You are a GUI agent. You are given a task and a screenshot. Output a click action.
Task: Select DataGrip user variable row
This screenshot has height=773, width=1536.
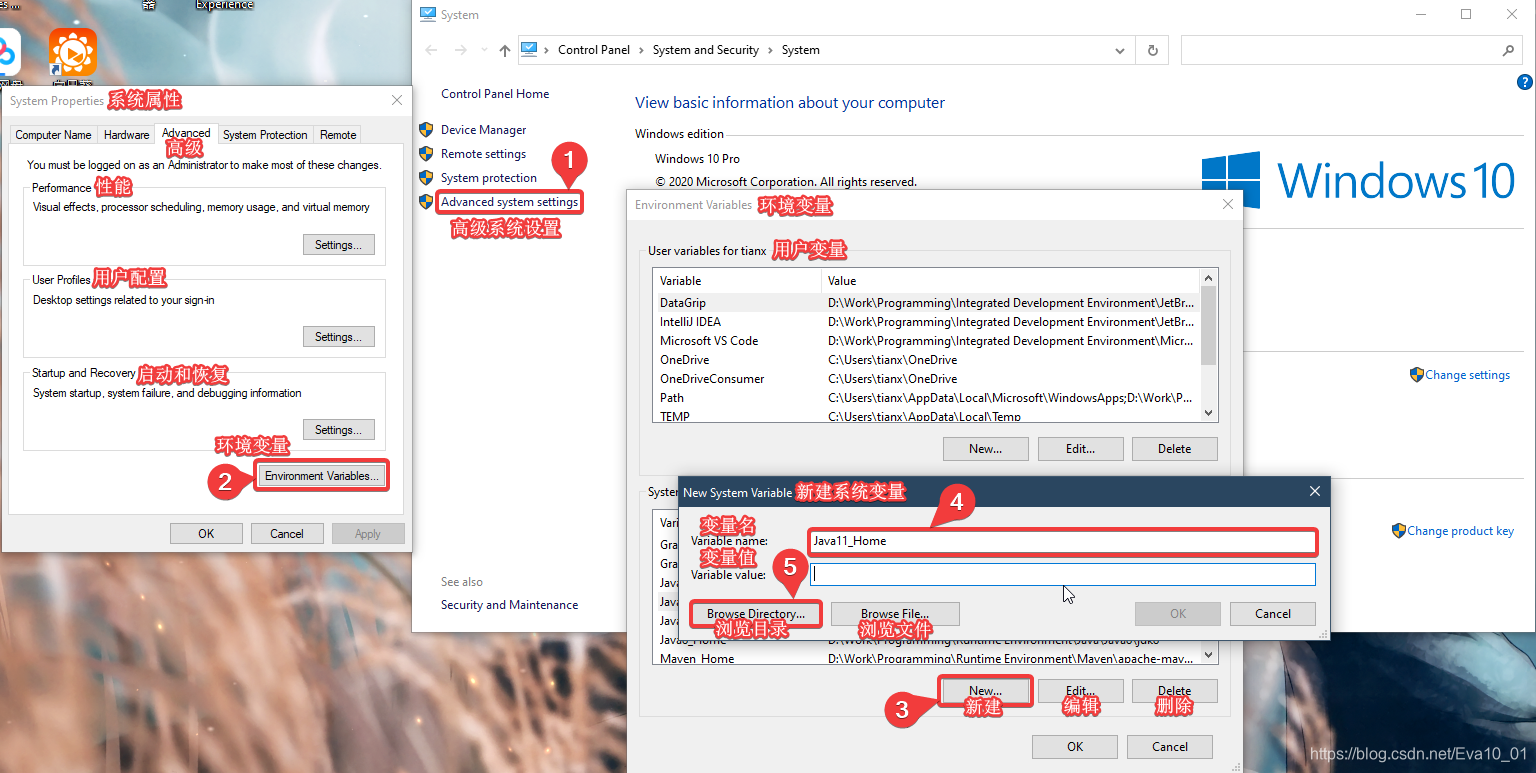[x=926, y=303]
